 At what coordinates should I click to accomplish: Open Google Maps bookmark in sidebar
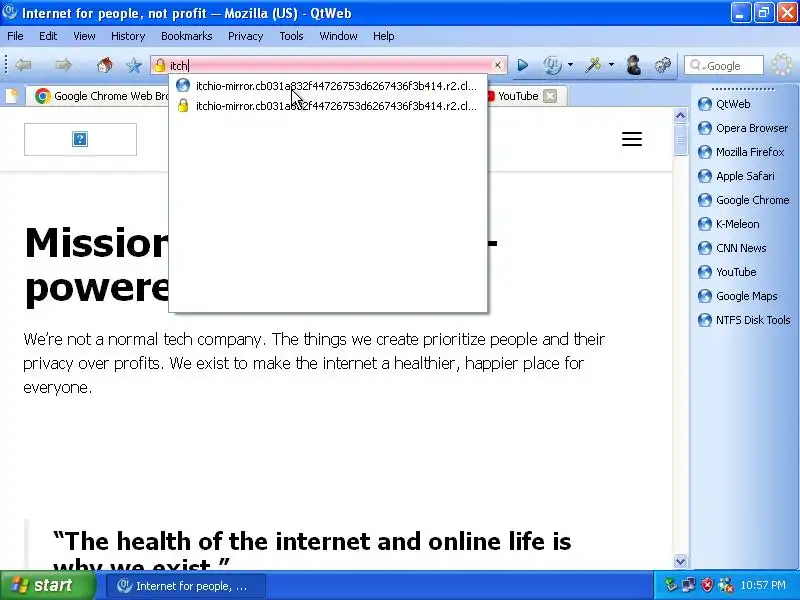[x=738, y=296]
